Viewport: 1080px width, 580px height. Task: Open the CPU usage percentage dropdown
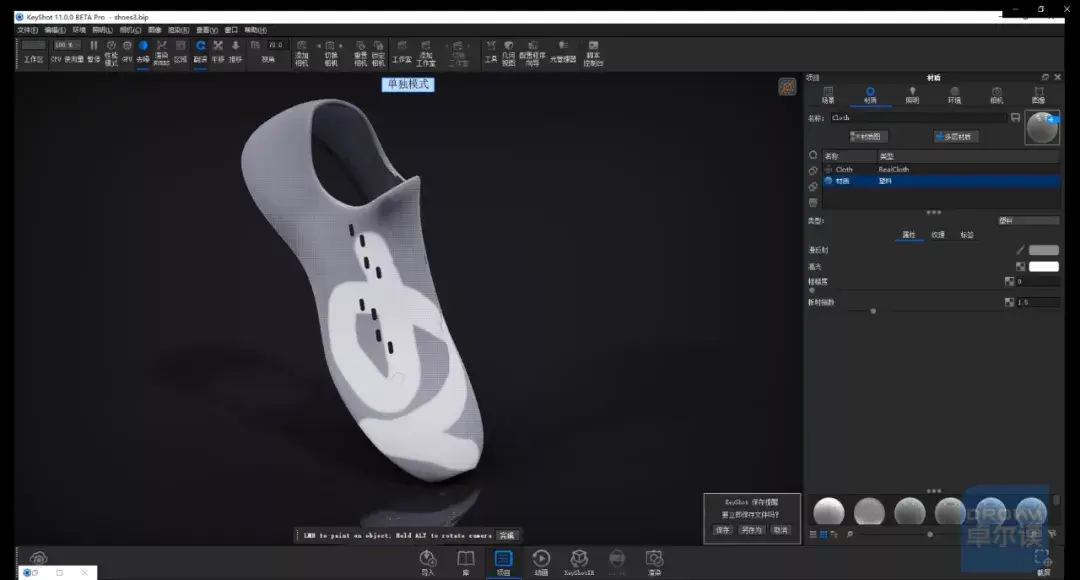click(68, 45)
